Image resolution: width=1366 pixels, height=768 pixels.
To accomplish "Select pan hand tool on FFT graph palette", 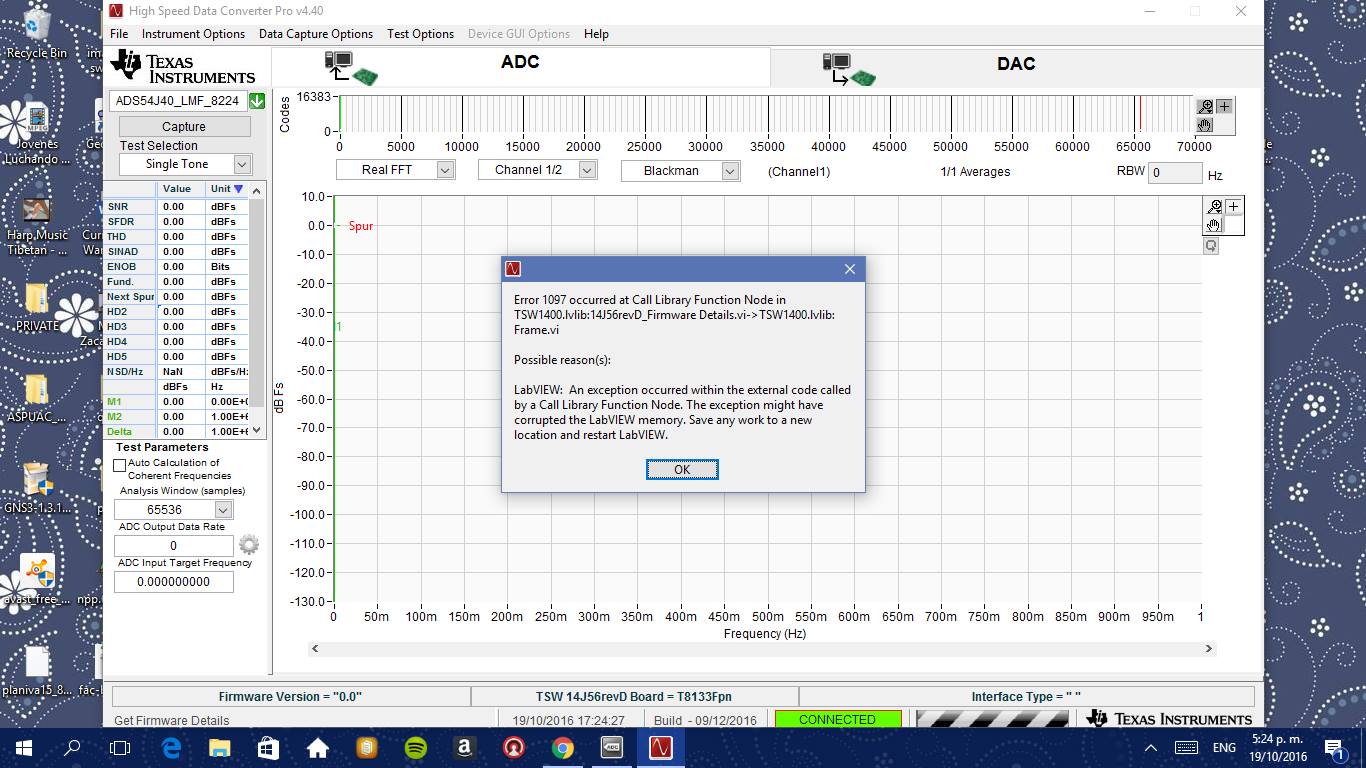I will [x=1215, y=225].
